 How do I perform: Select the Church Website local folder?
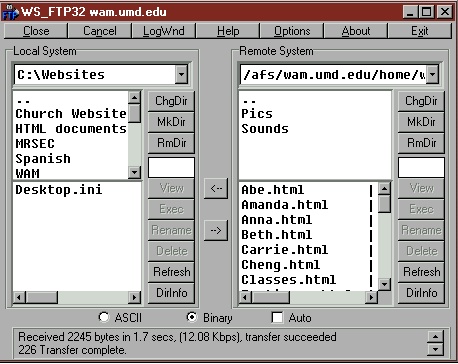(71, 114)
